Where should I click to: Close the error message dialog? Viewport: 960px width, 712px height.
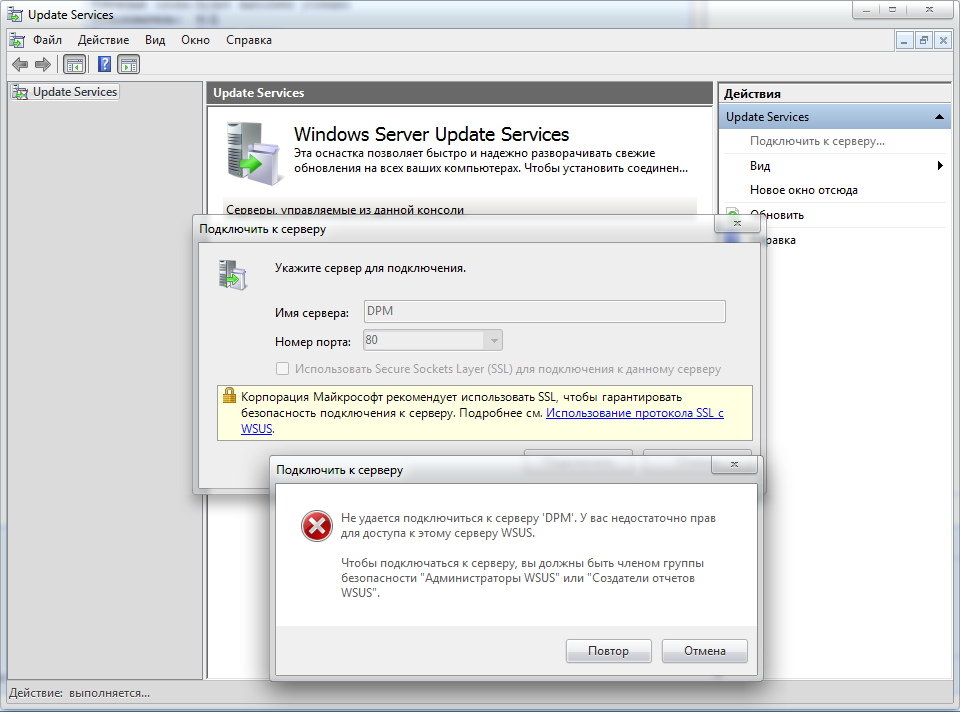point(734,465)
